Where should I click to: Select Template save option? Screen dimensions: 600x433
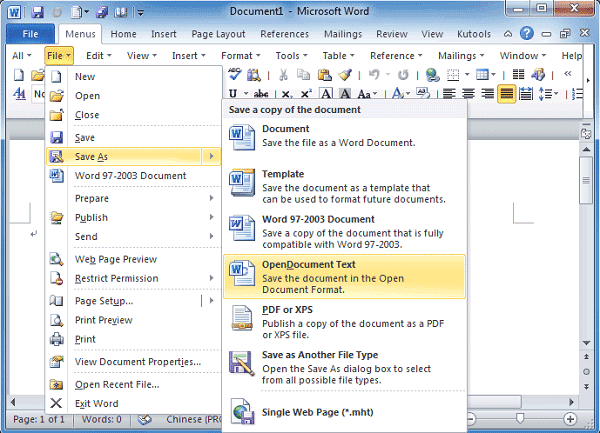344,186
